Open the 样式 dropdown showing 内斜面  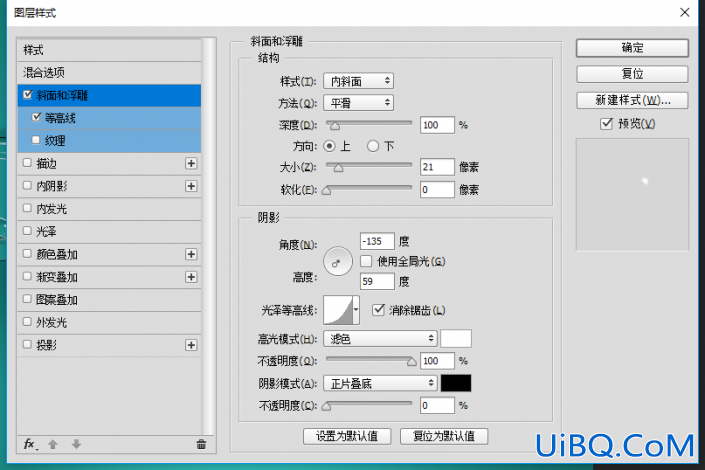(358, 81)
